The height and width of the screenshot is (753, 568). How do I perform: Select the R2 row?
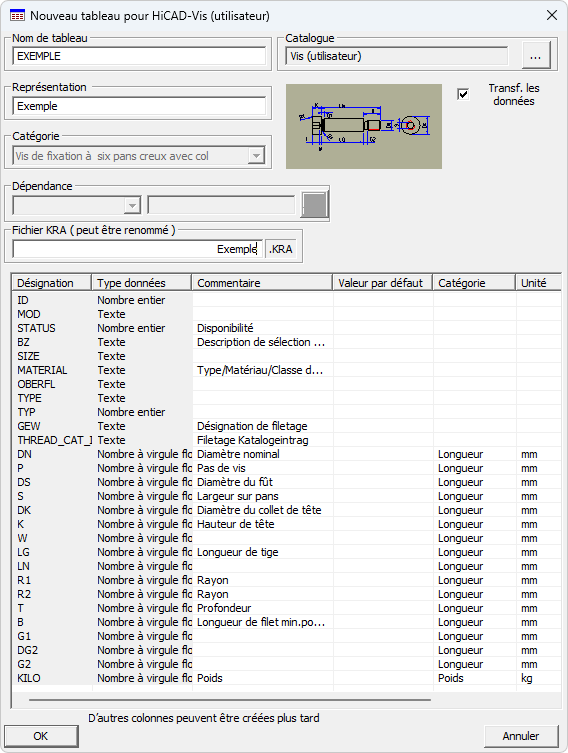coord(287,594)
